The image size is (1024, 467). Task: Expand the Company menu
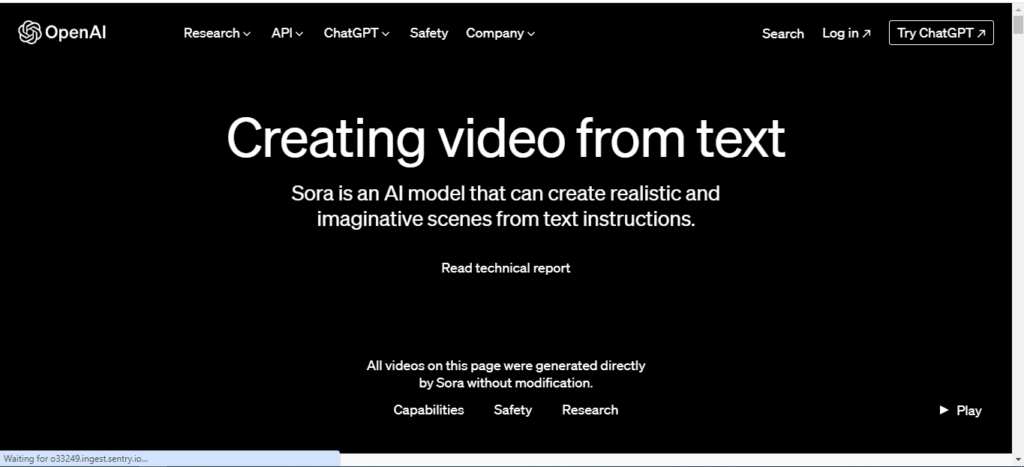click(500, 33)
